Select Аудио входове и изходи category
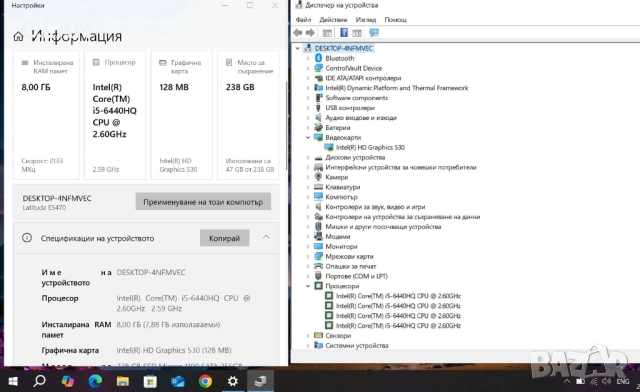This screenshot has height=392, width=640. 361,118
